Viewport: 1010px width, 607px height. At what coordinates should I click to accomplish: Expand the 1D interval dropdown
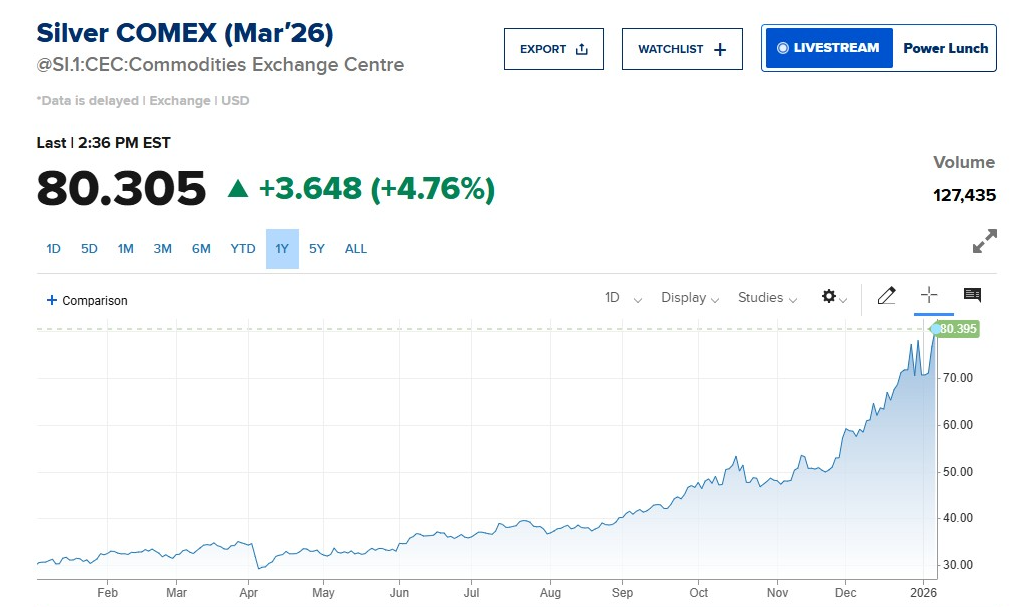pos(623,298)
